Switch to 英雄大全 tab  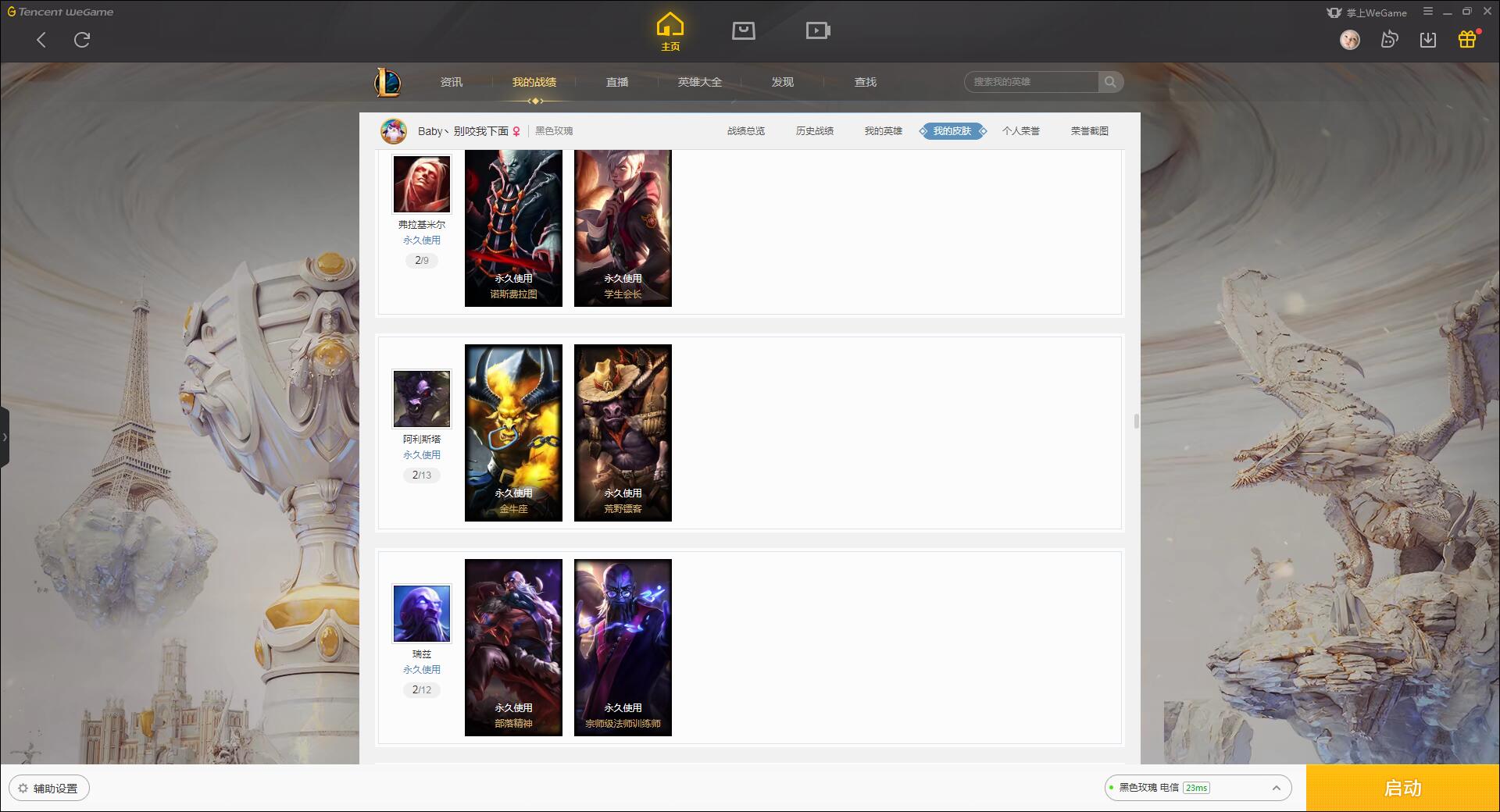click(700, 82)
